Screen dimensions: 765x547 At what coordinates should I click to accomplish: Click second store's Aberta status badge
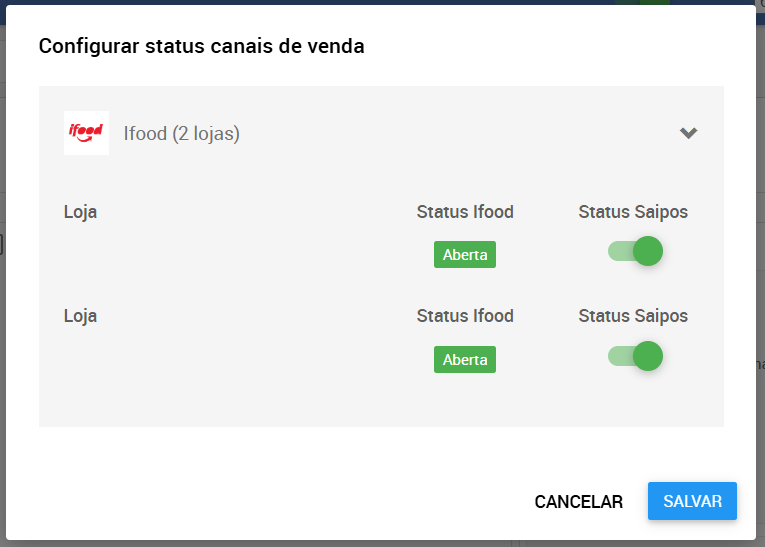[465, 360]
